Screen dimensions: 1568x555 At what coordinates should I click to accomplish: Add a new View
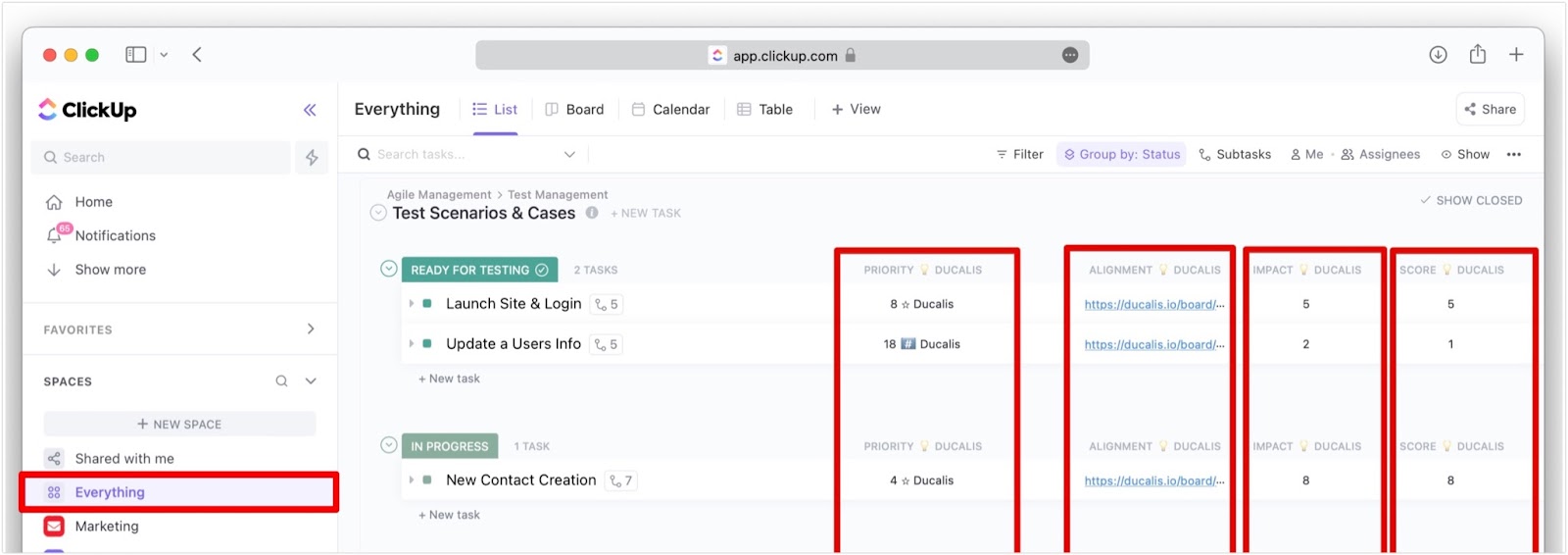(x=856, y=110)
